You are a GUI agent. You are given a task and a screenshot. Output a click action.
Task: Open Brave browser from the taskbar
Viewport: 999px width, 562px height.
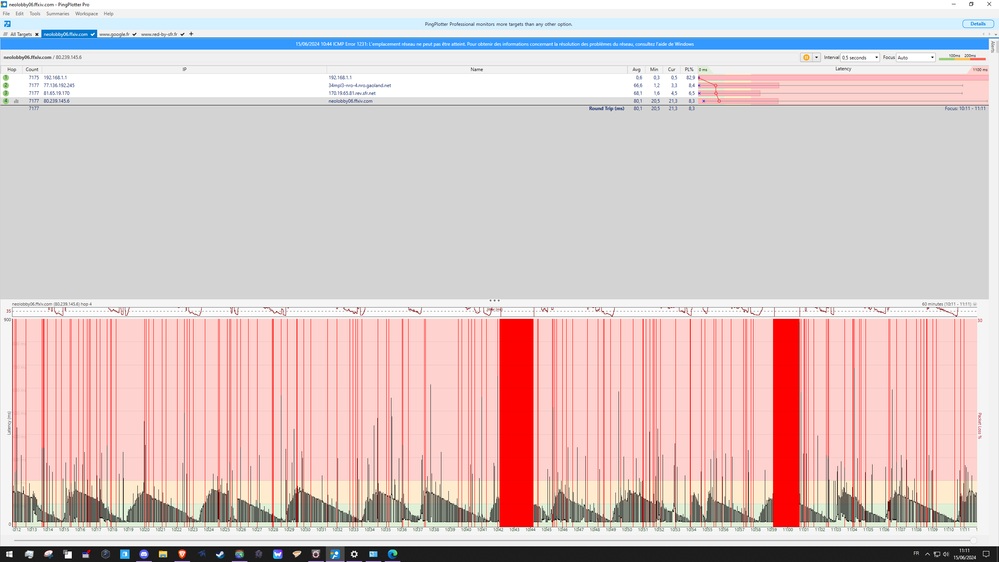[183, 553]
